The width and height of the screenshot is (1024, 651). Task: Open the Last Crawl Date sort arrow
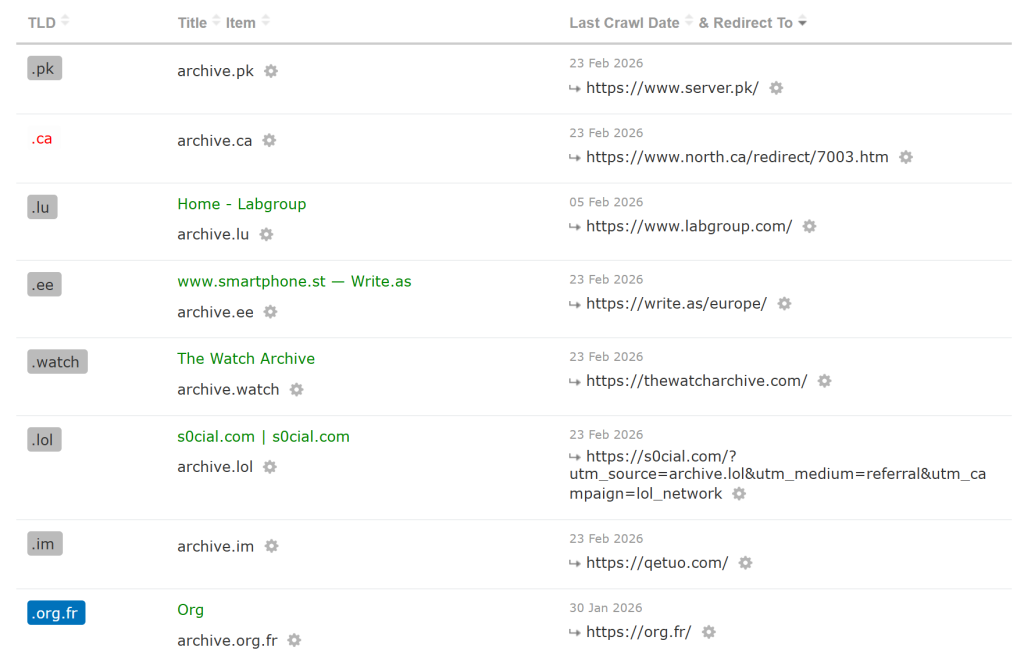[x=687, y=22]
